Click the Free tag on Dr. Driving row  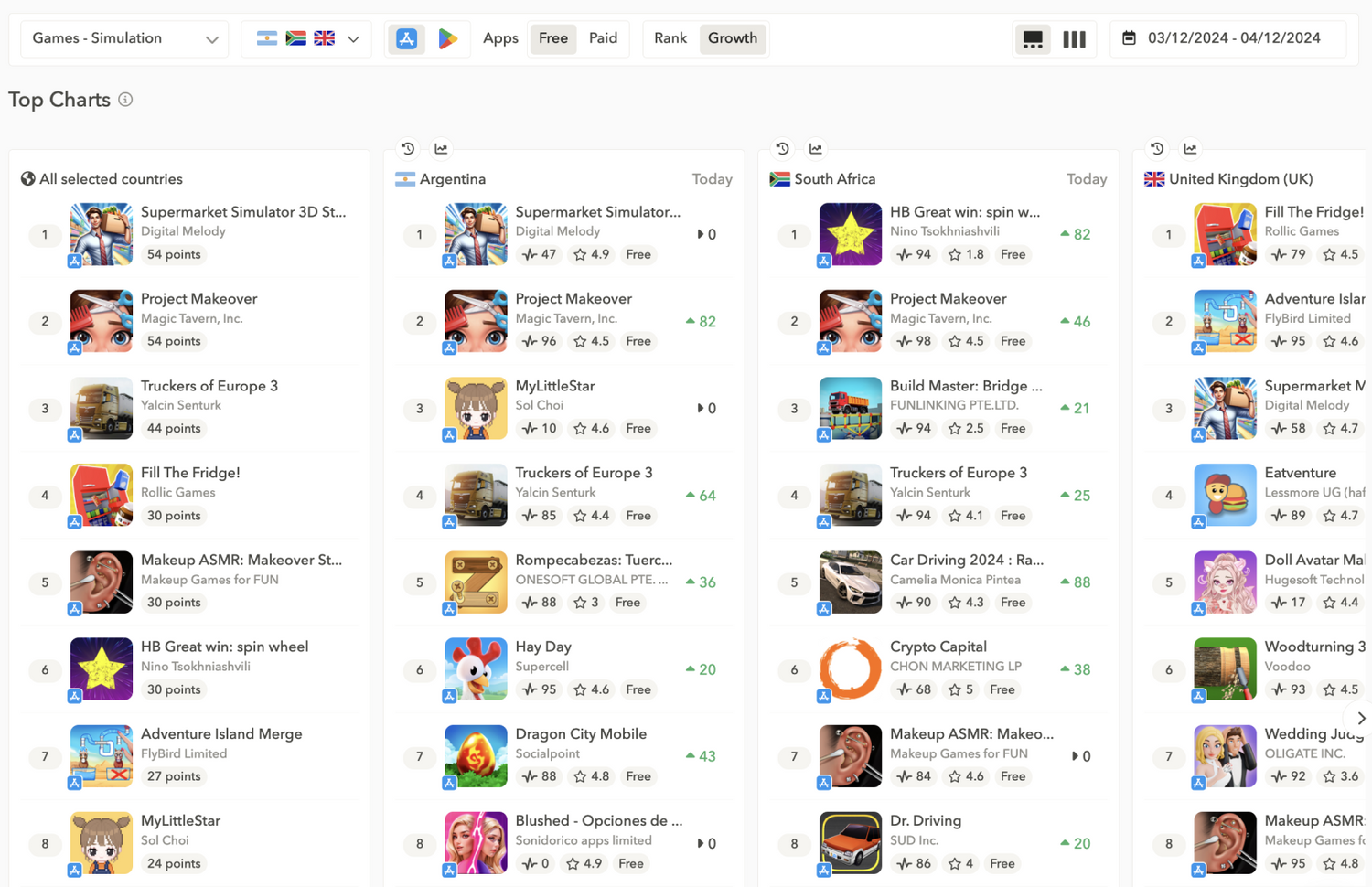[1002, 863]
